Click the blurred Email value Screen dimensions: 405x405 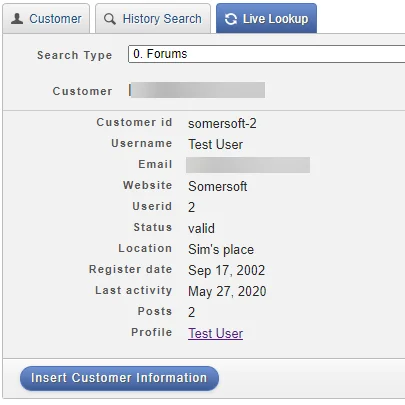coord(248,165)
